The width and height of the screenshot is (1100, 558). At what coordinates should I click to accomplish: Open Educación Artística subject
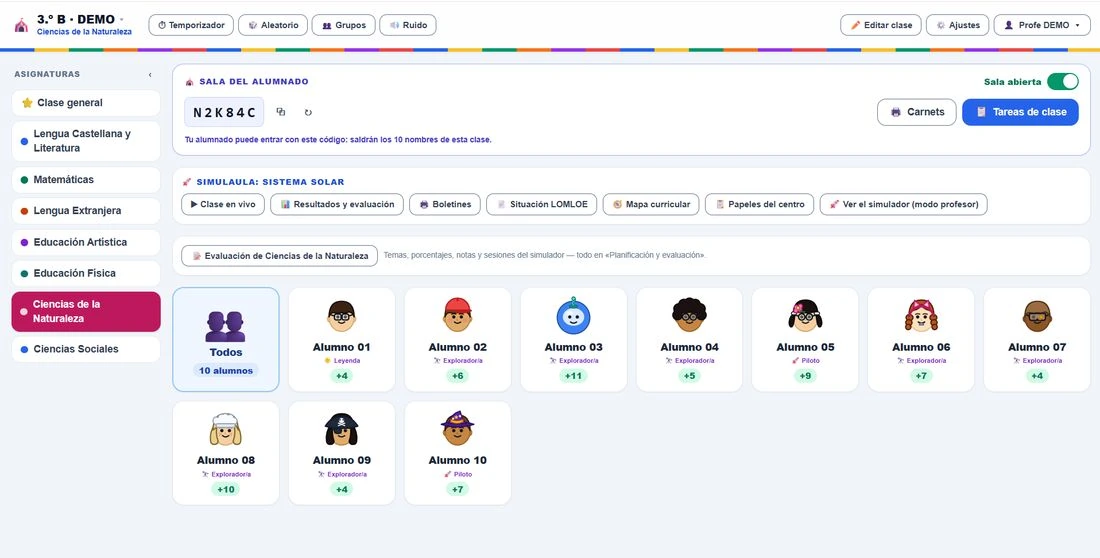point(86,242)
